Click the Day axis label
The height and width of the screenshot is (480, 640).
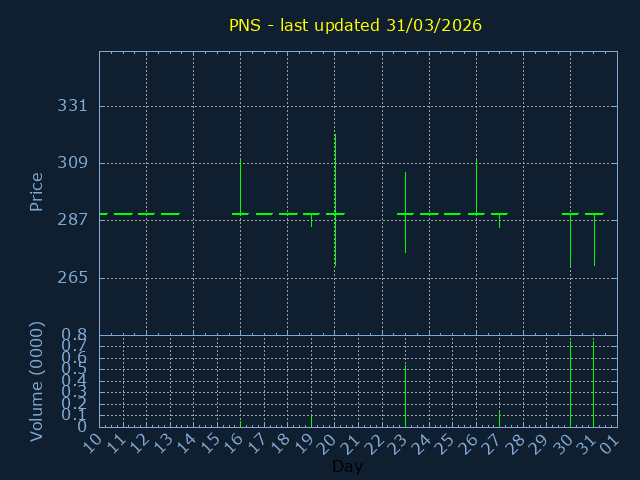tap(347, 467)
